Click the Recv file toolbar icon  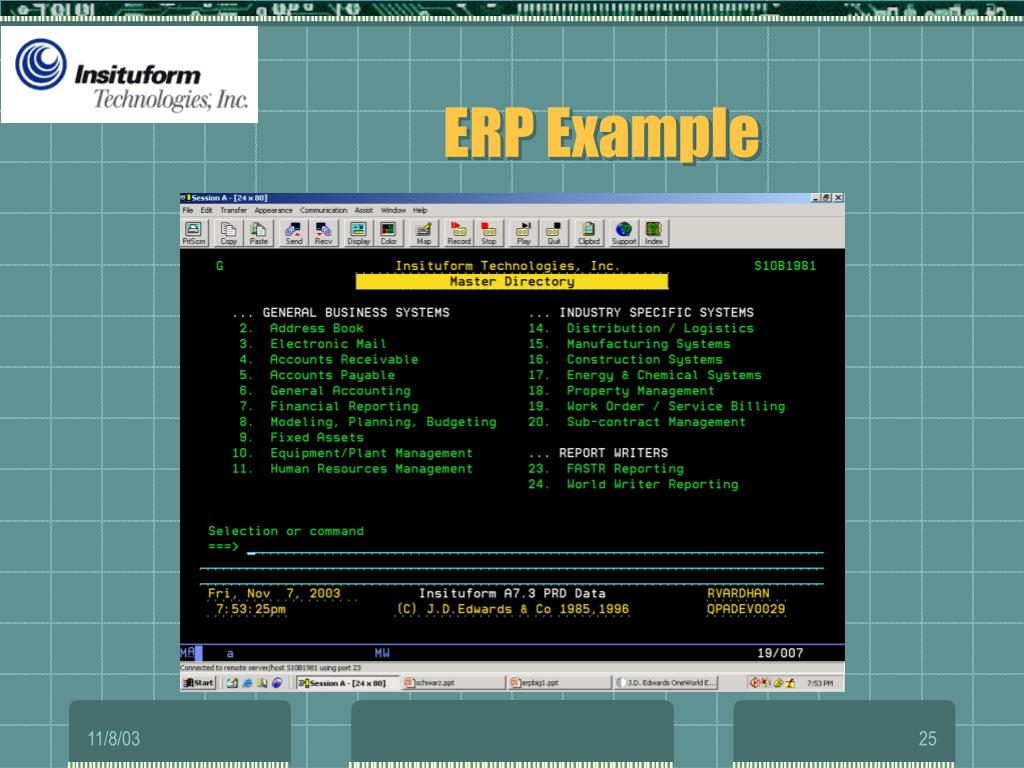(323, 232)
